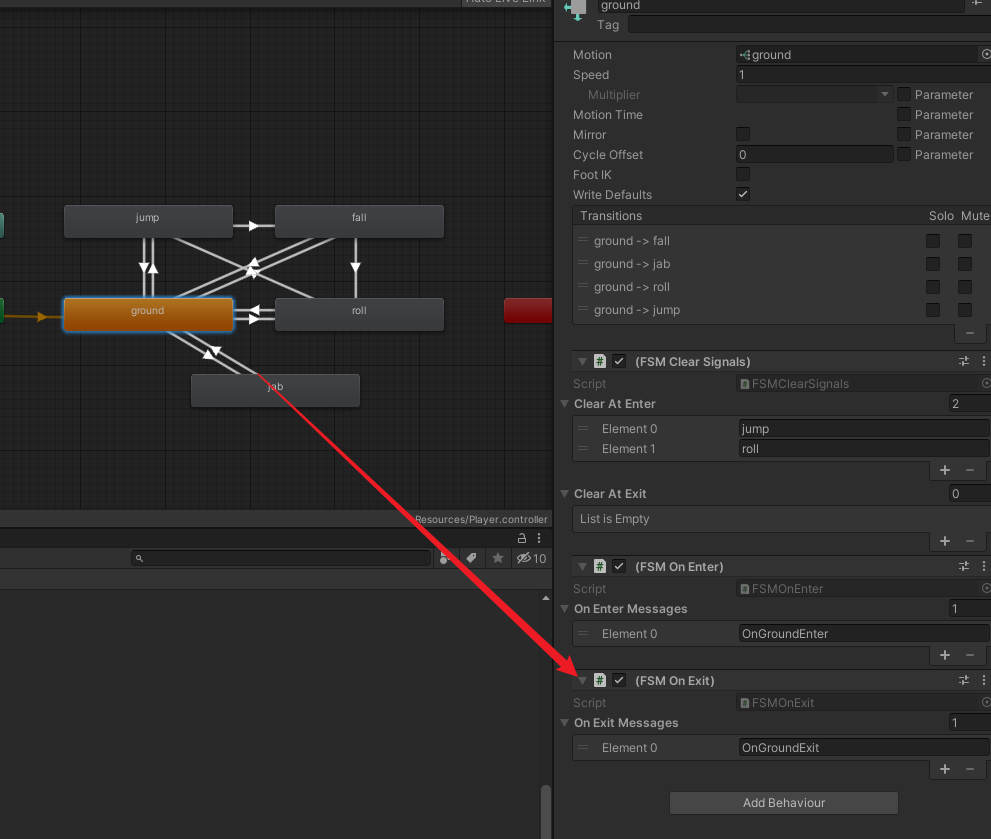Click the lower panel scrollbar up arrow
Screen dimensions: 991x839
point(545,597)
